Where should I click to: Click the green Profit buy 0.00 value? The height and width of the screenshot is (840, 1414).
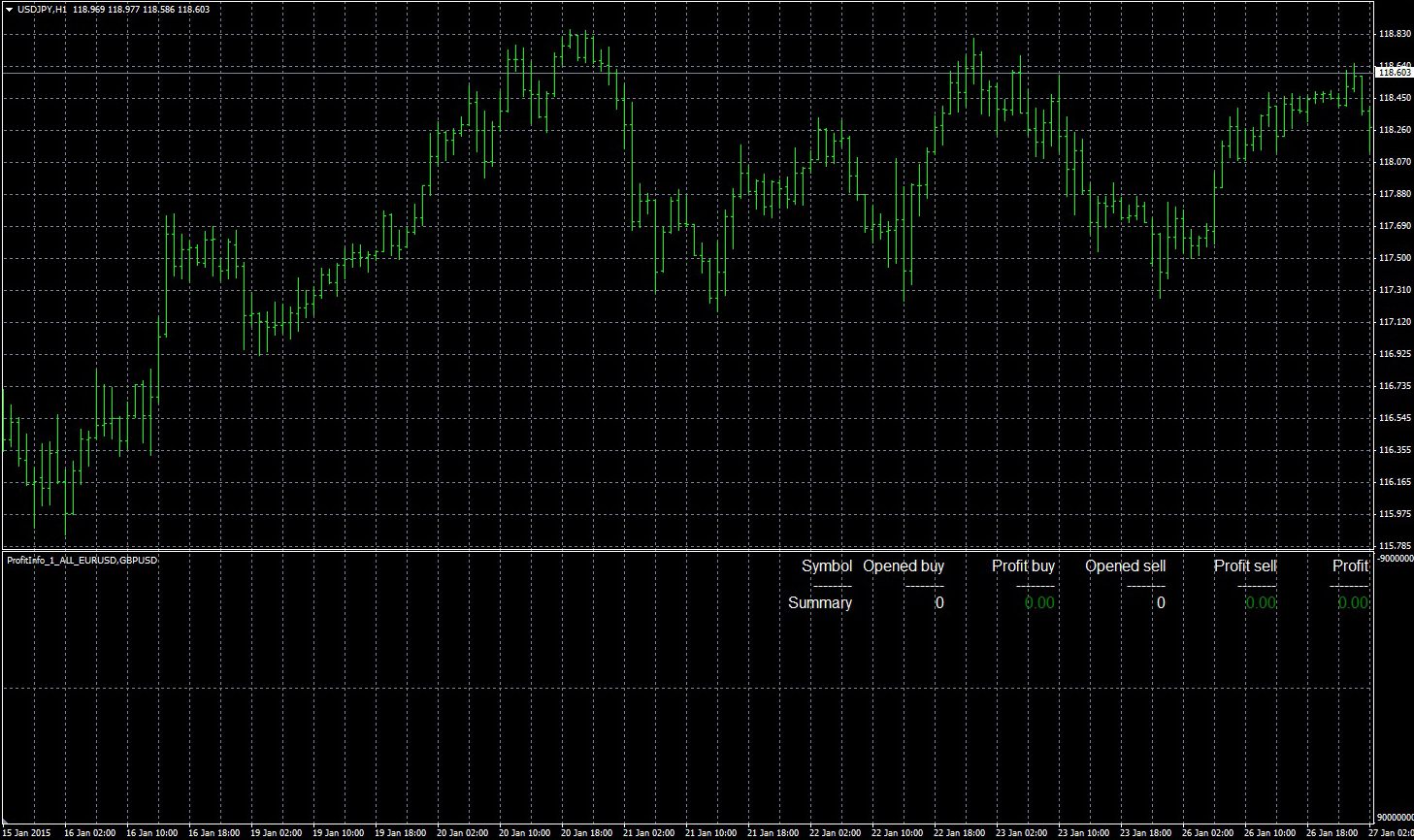click(1038, 602)
